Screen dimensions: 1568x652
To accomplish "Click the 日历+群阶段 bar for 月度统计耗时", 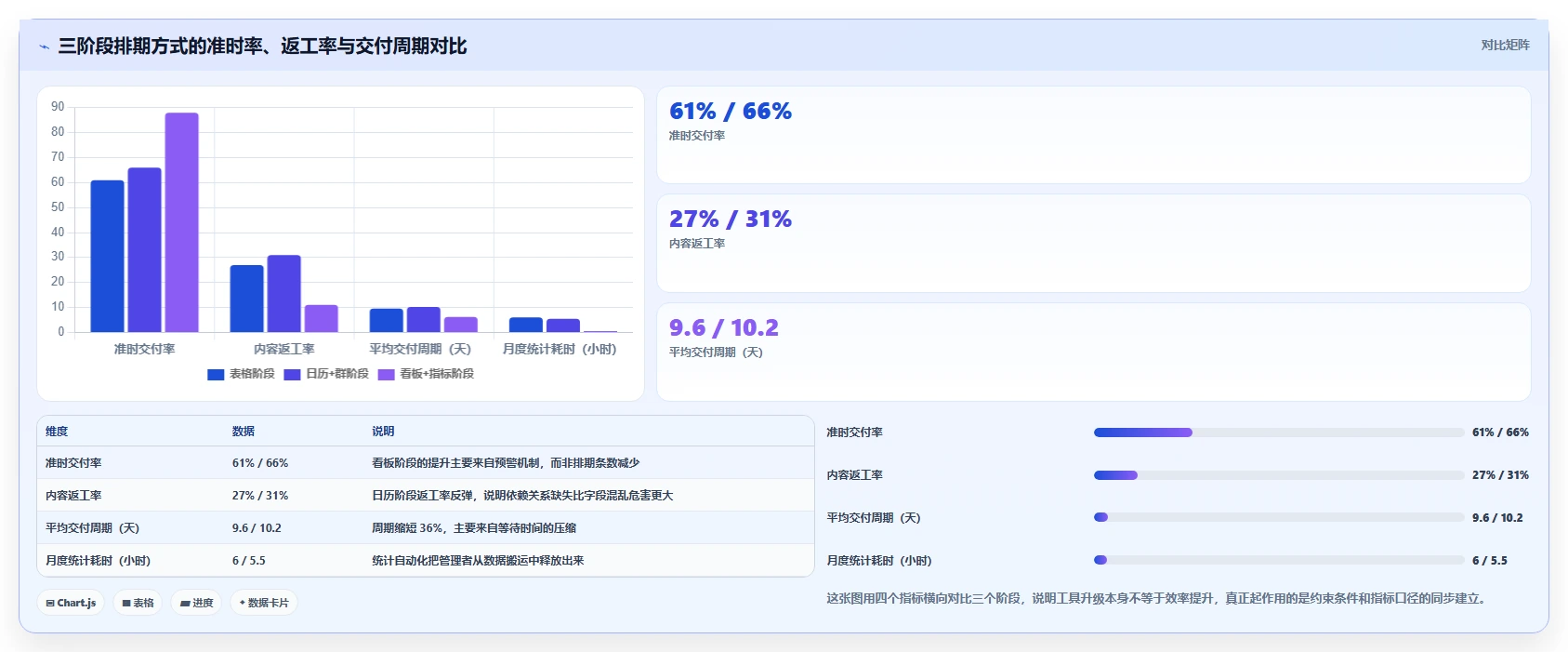I will 562,326.
